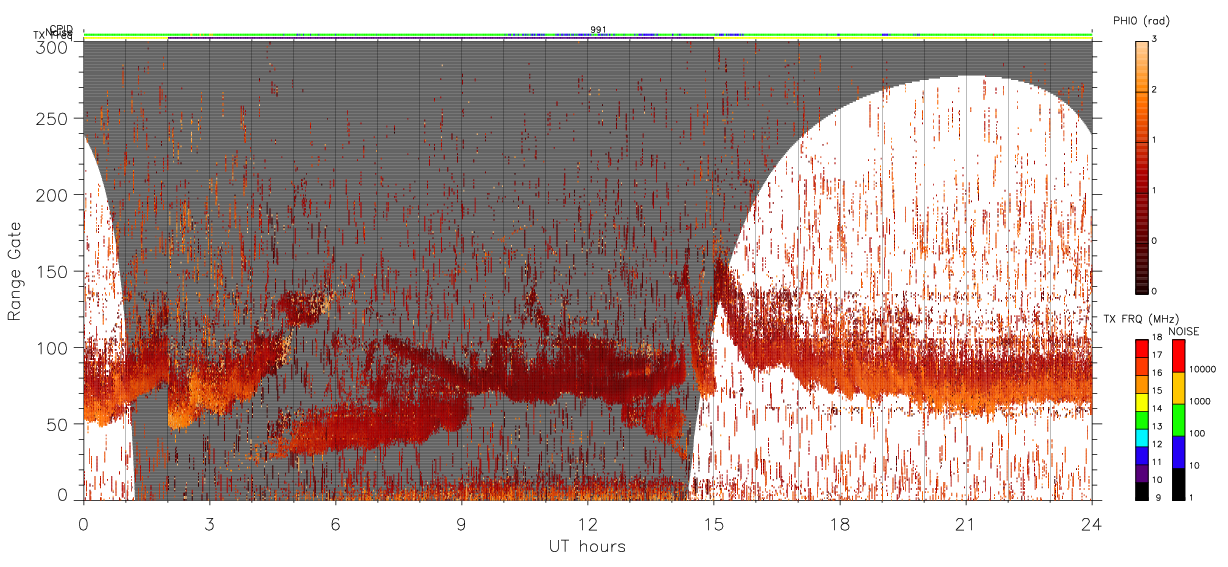The image size is (1228, 567).
Task: Click the 'NOISE' legend title
Action: [x=1184, y=331]
